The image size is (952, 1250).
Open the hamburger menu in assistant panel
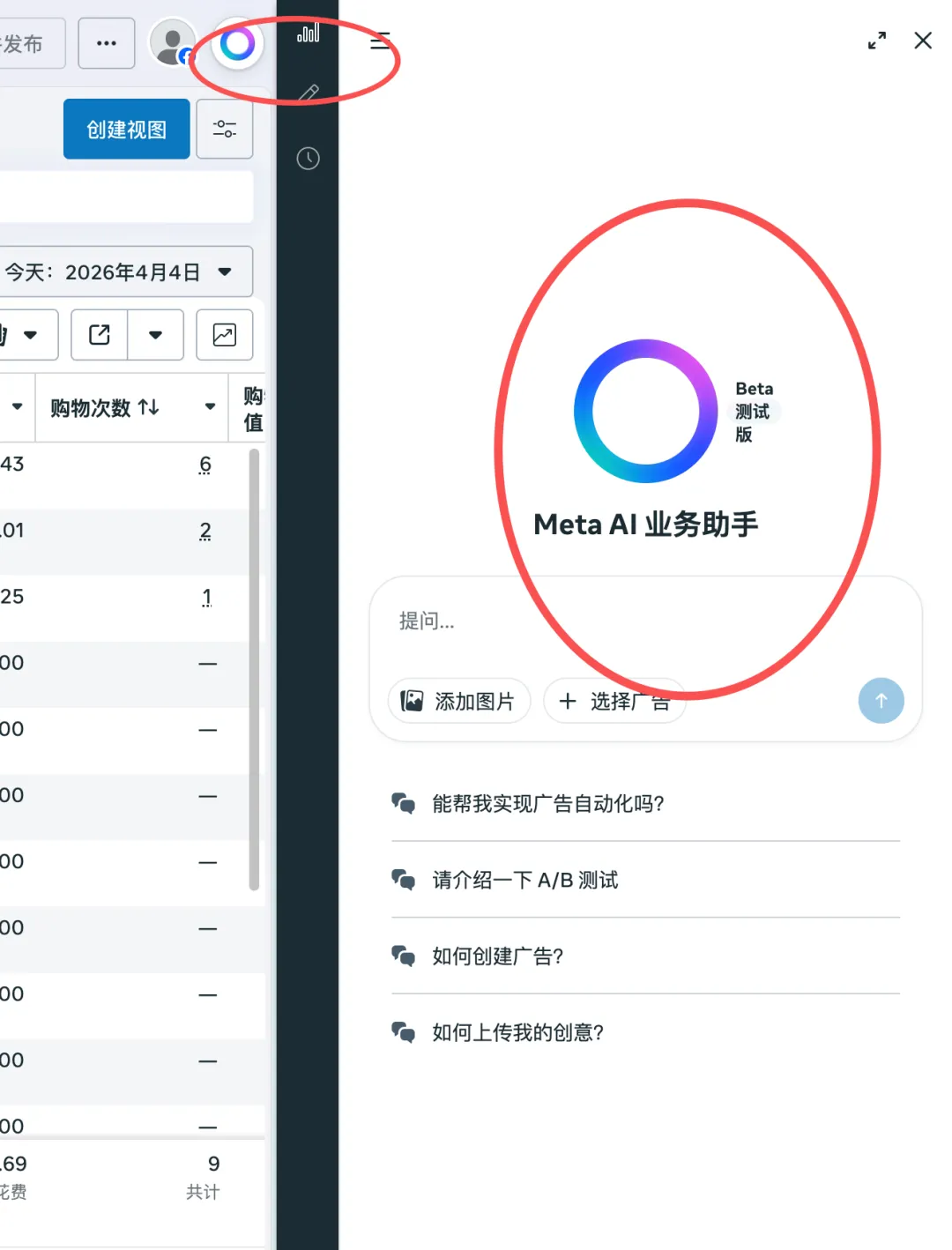(380, 41)
